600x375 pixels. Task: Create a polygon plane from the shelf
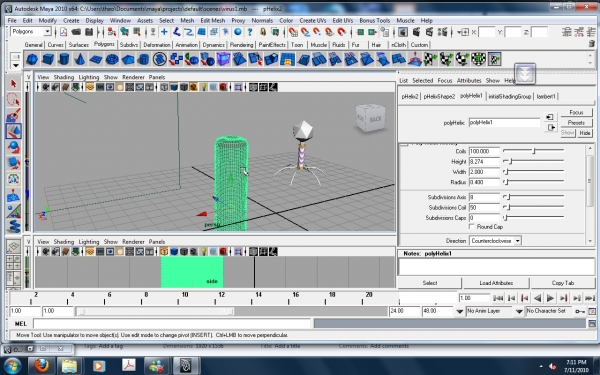pos(96,59)
